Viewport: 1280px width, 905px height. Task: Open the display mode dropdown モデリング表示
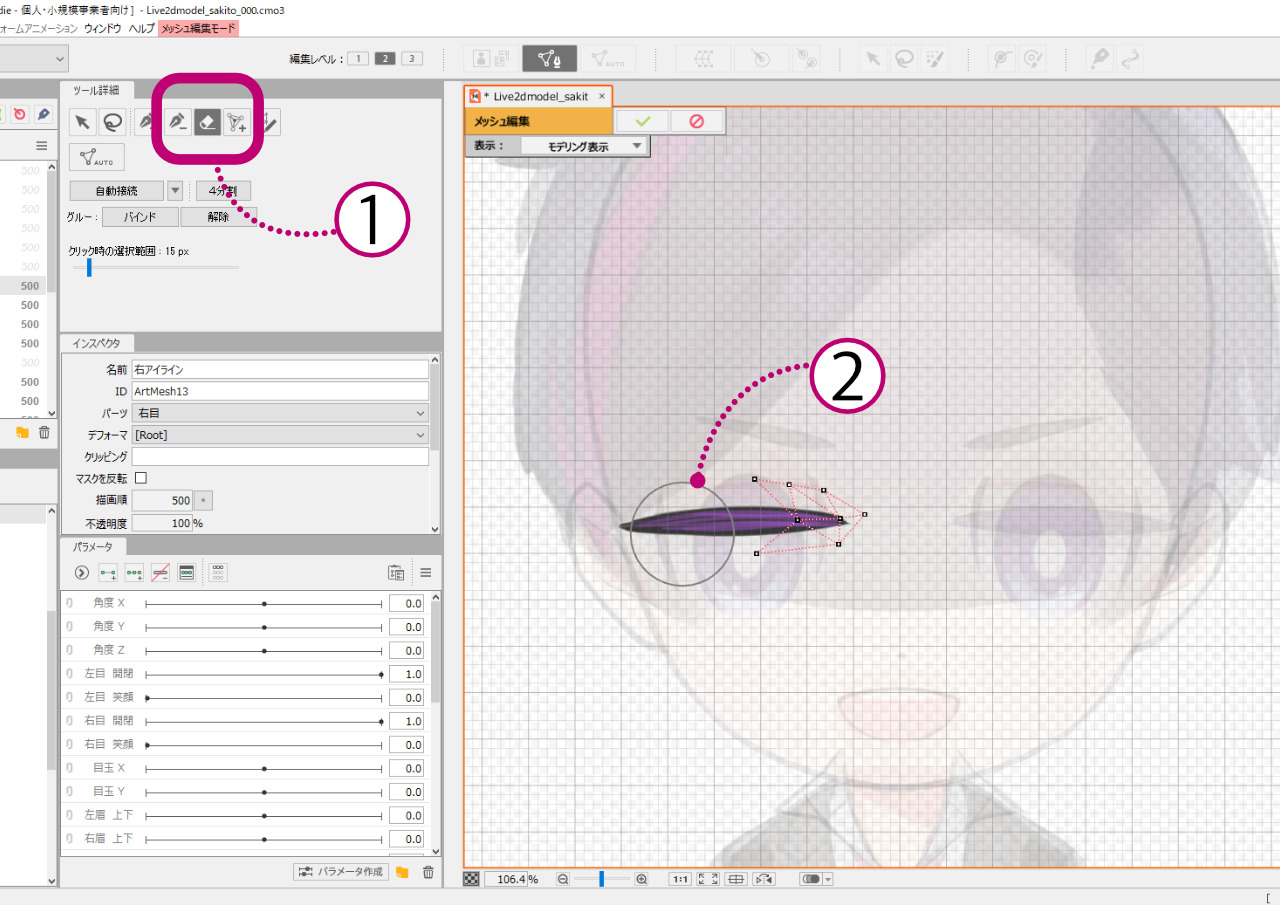pyautogui.click(x=585, y=146)
